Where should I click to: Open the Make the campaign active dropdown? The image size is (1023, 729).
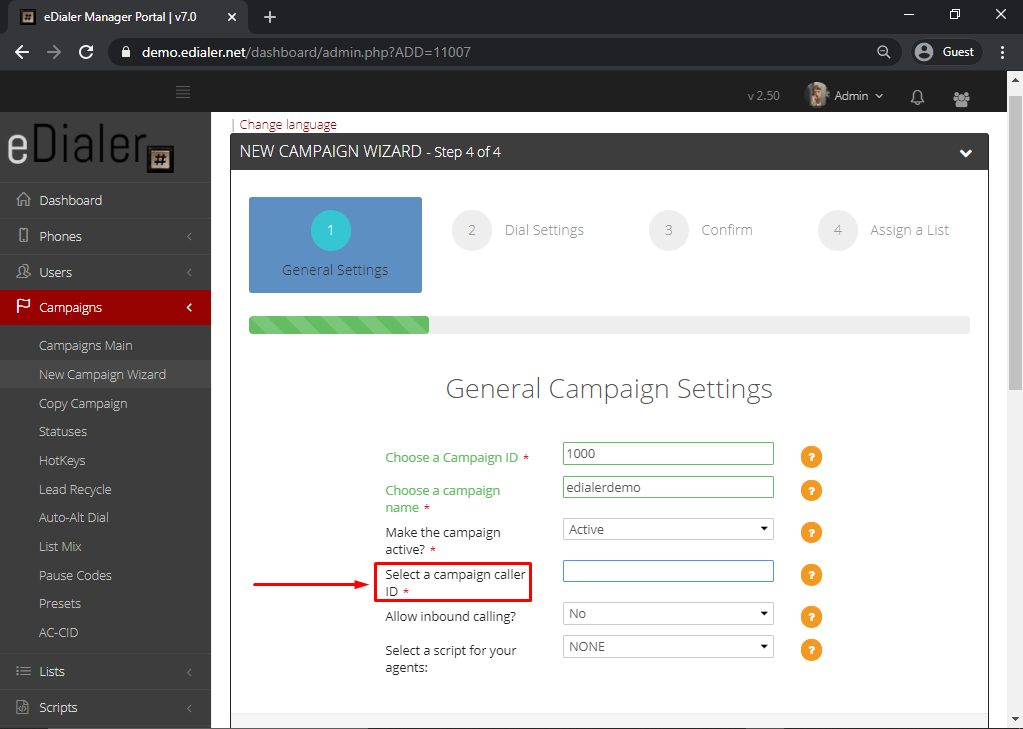[668, 529]
